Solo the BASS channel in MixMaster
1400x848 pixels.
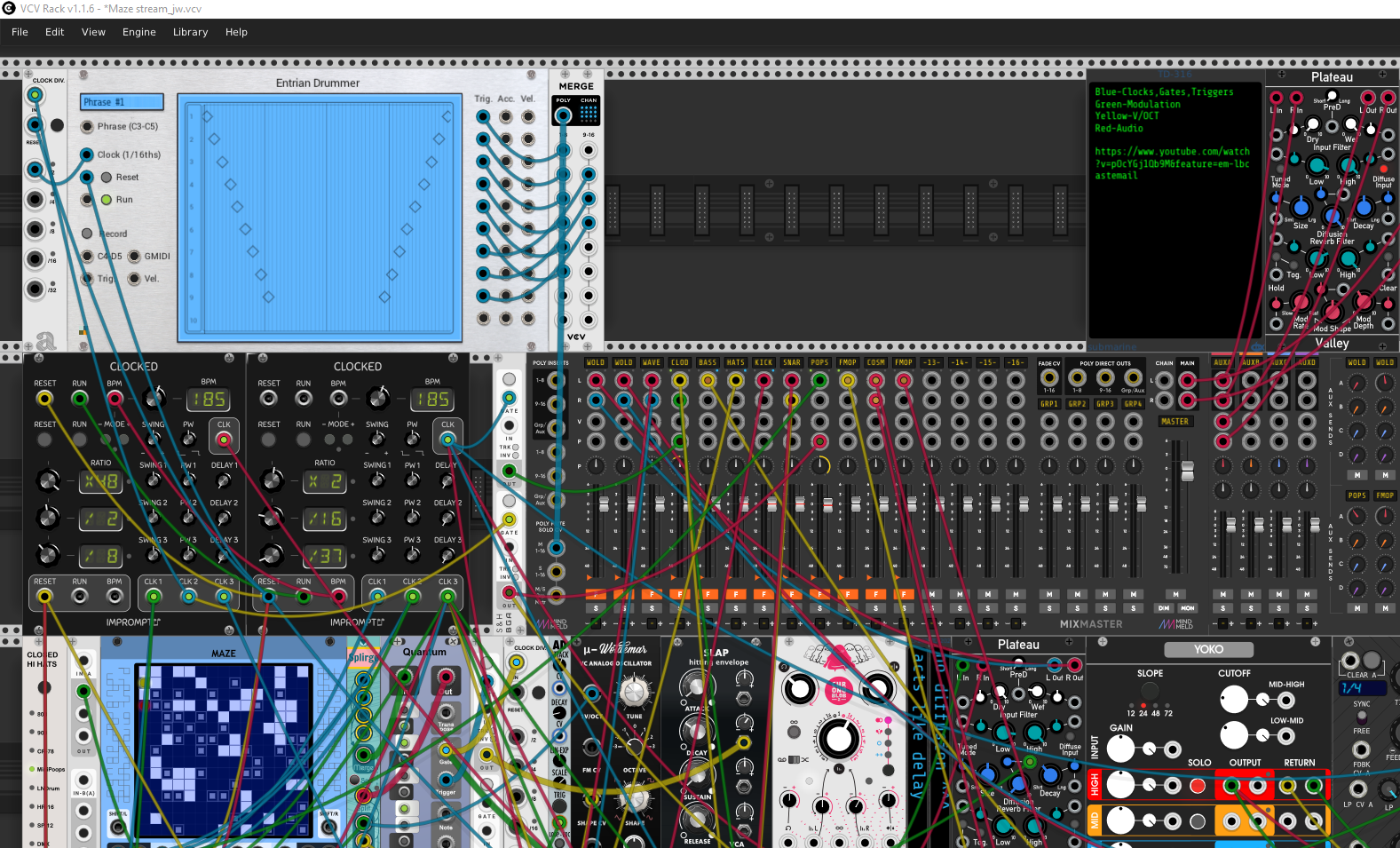pos(708,608)
